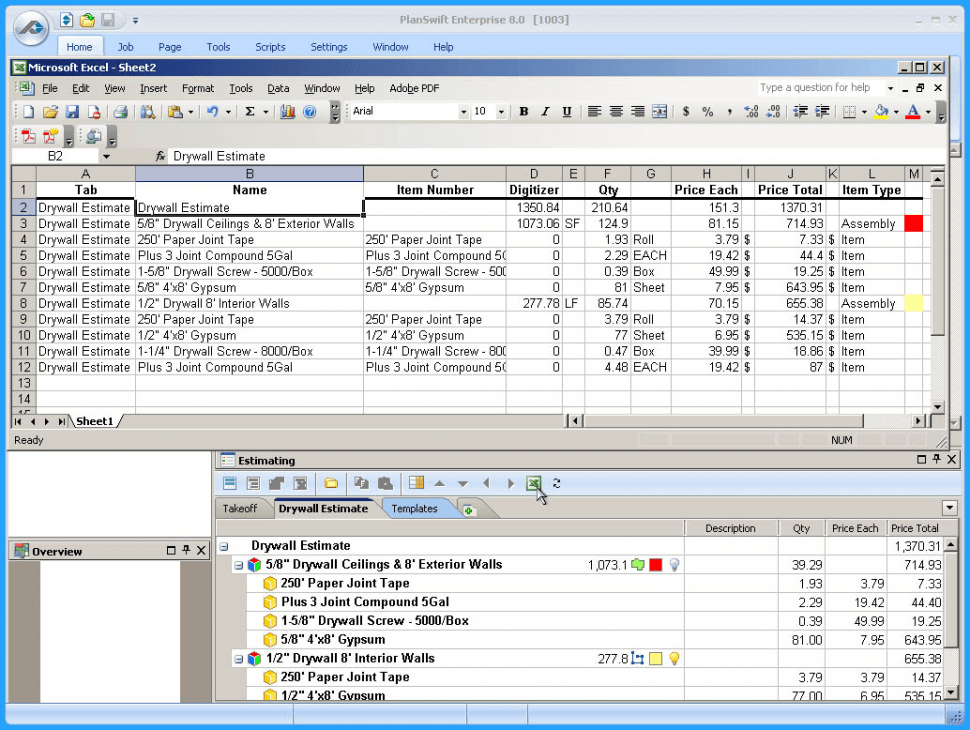The image size is (970, 730).
Task: Toggle the pin on the Estimating panel
Action: point(937,459)
